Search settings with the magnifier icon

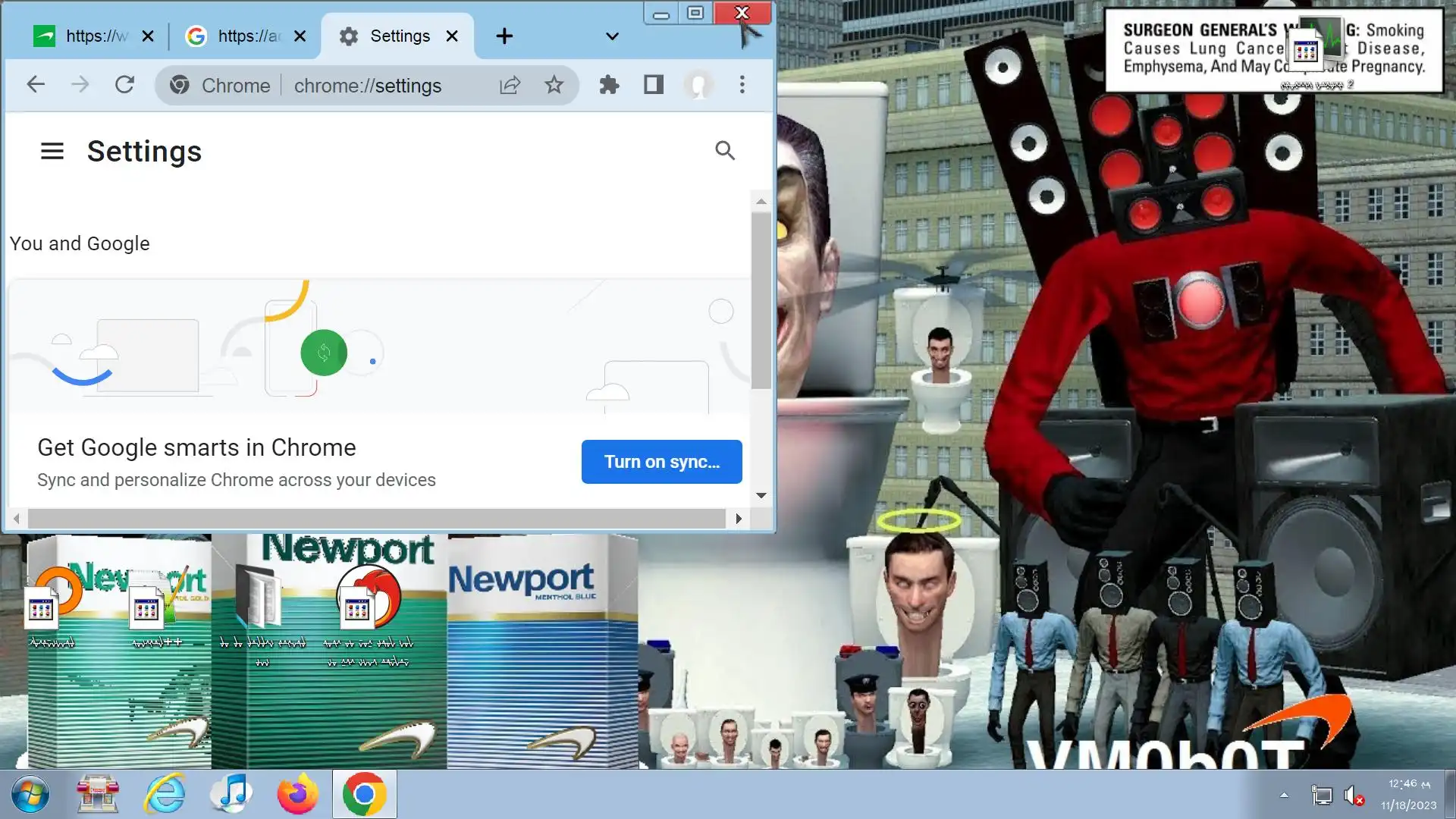tap(725, 151)
